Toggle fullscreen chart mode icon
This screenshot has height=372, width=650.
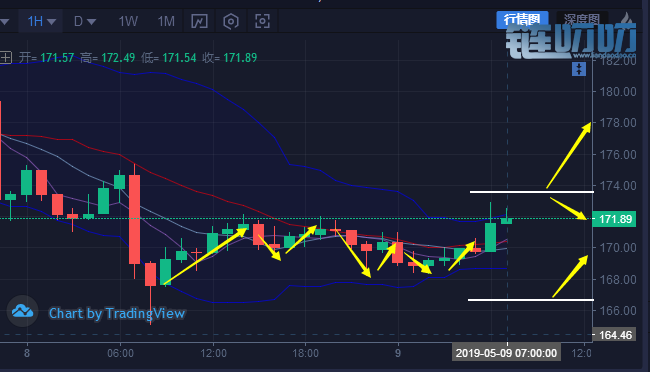tap(262, 21)
